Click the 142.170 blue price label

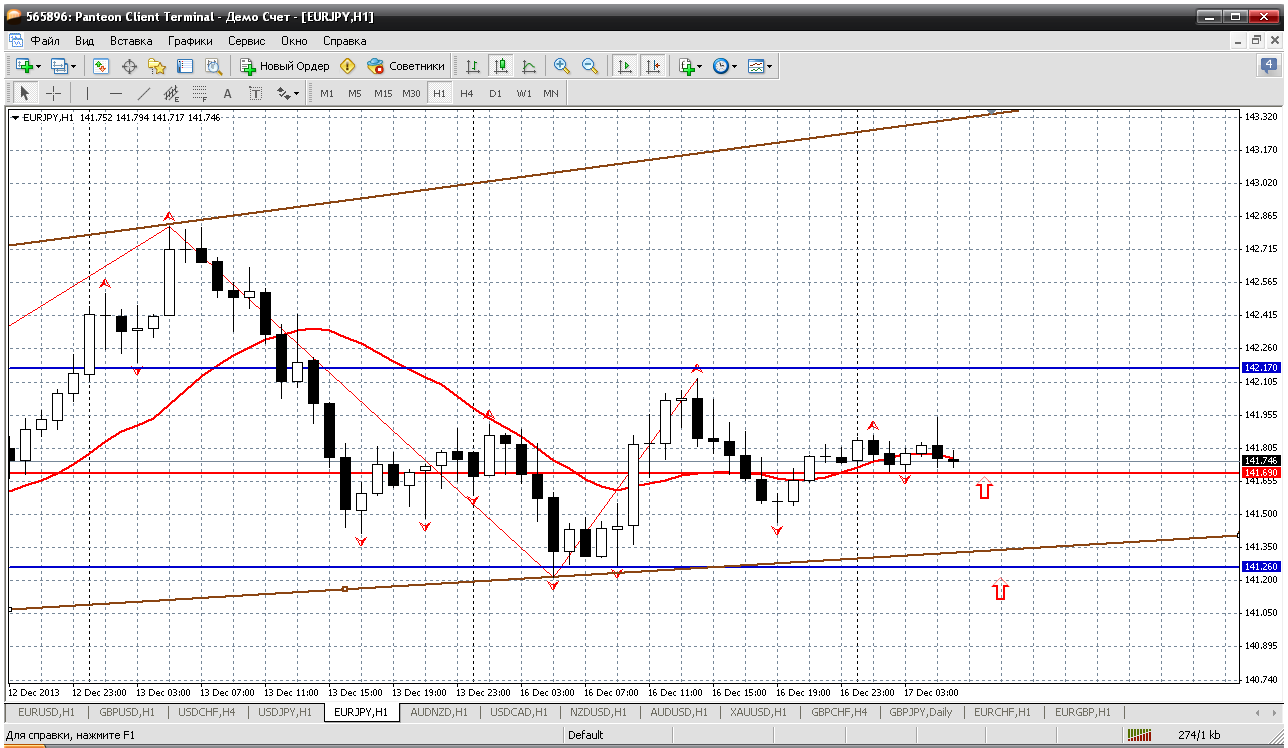(1261, 368)
